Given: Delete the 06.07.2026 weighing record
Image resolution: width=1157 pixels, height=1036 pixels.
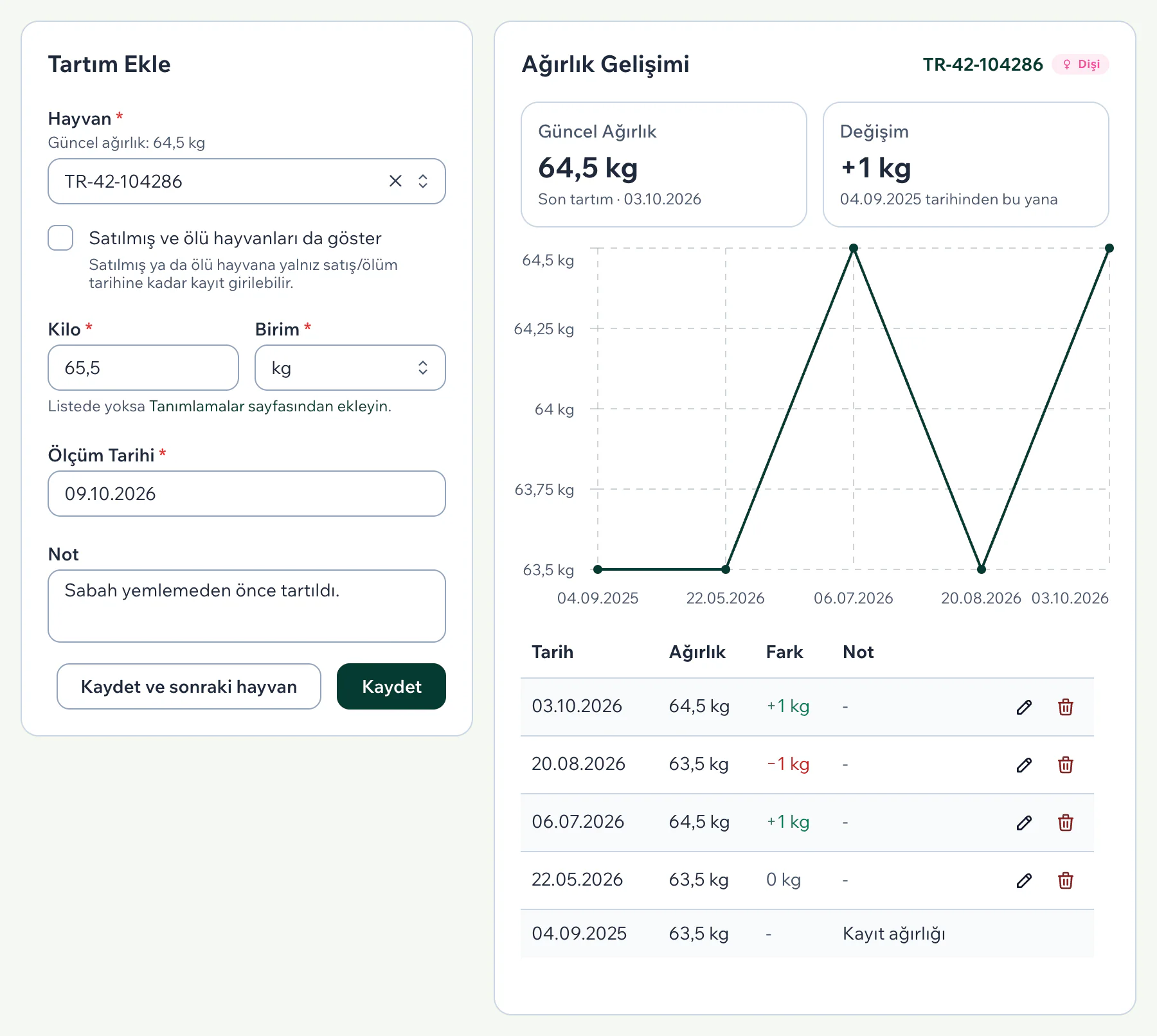Looking at the screenshot, I should (1066, 823).
